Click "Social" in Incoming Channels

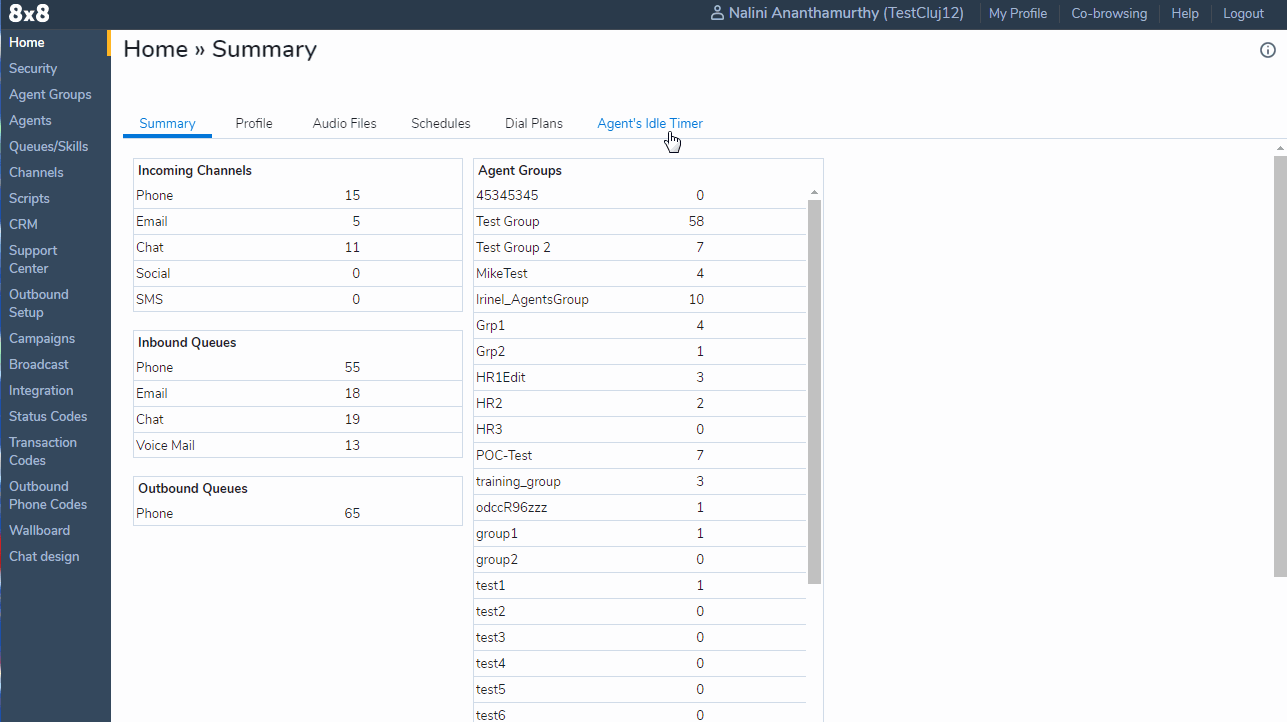click(153, 273)
